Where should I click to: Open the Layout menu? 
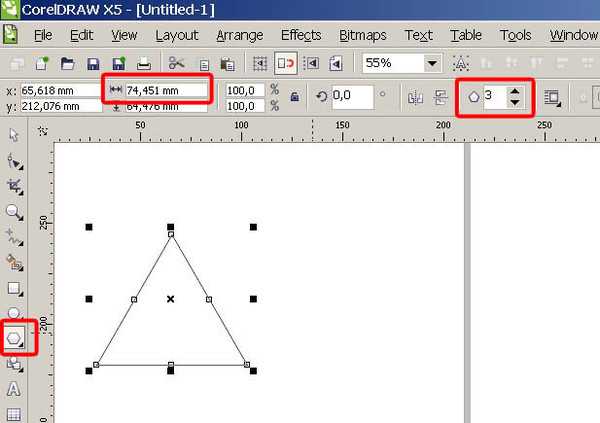pyautogui.click(x=176, y=36)
